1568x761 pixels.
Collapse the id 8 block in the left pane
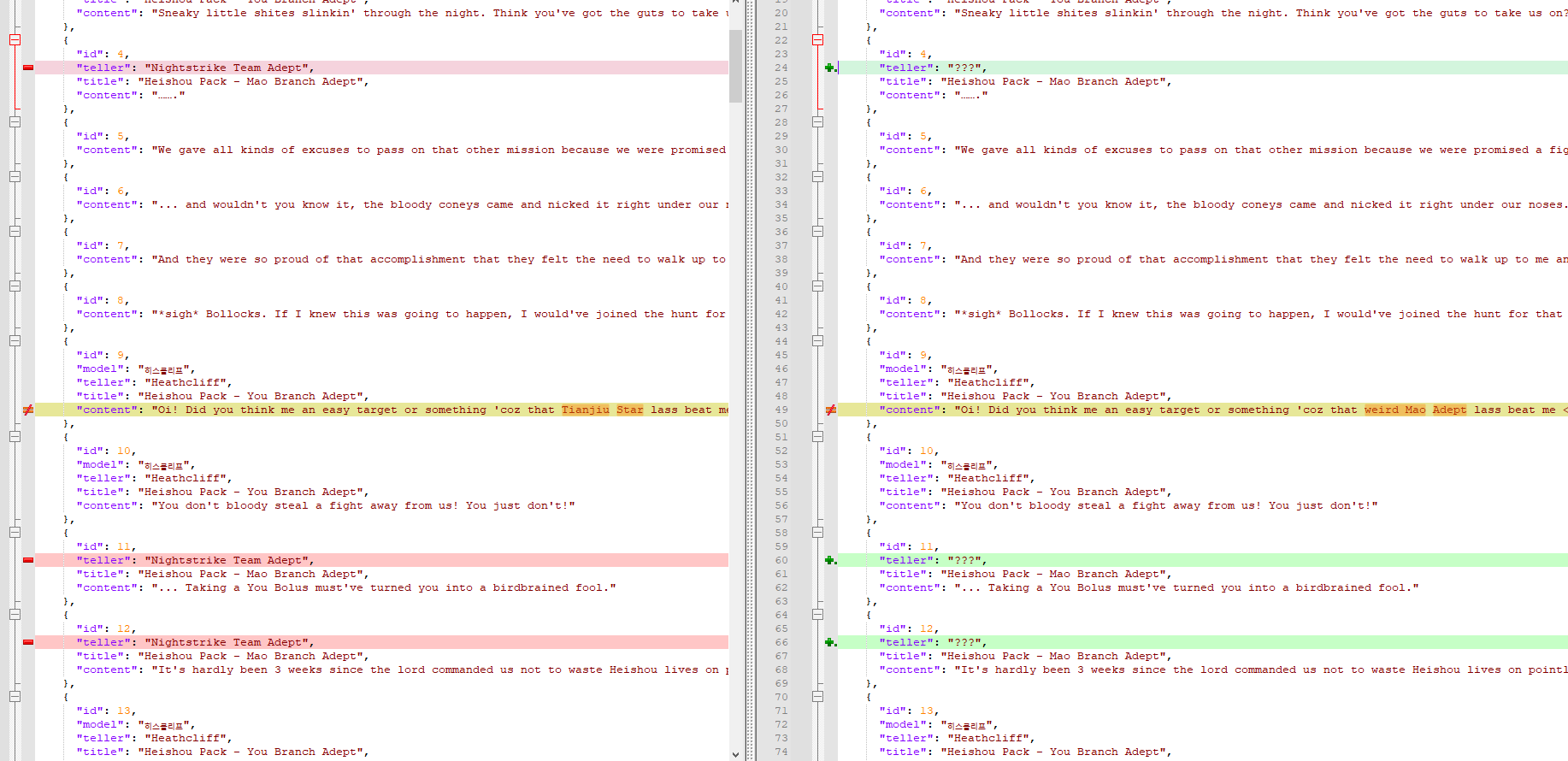15,286
